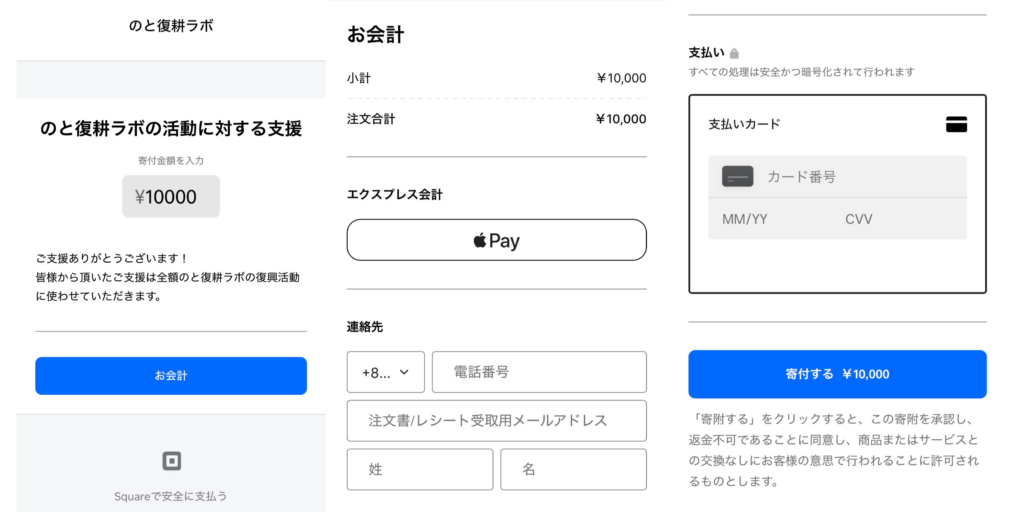Image resolution: width=1024 pixels, height=512 pixels.
Task: Pay with the Apple Pay button
Action: (496, 240)
